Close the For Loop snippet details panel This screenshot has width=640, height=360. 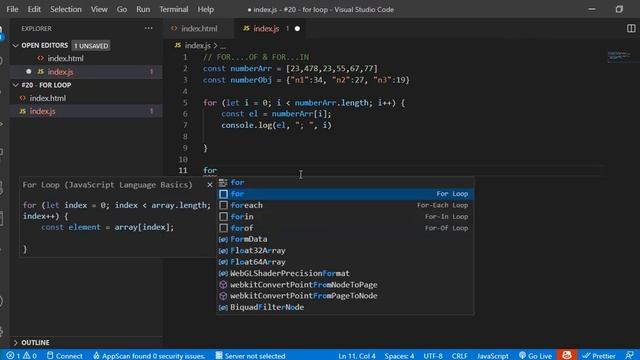[210, 185]
